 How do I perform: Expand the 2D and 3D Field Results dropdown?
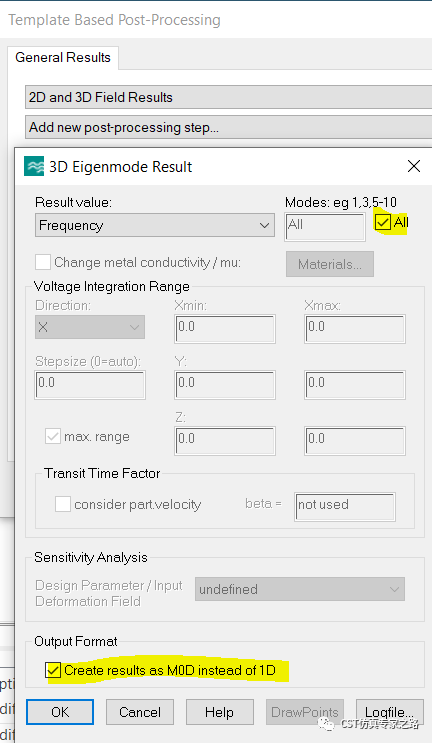(x=228, y=97)
